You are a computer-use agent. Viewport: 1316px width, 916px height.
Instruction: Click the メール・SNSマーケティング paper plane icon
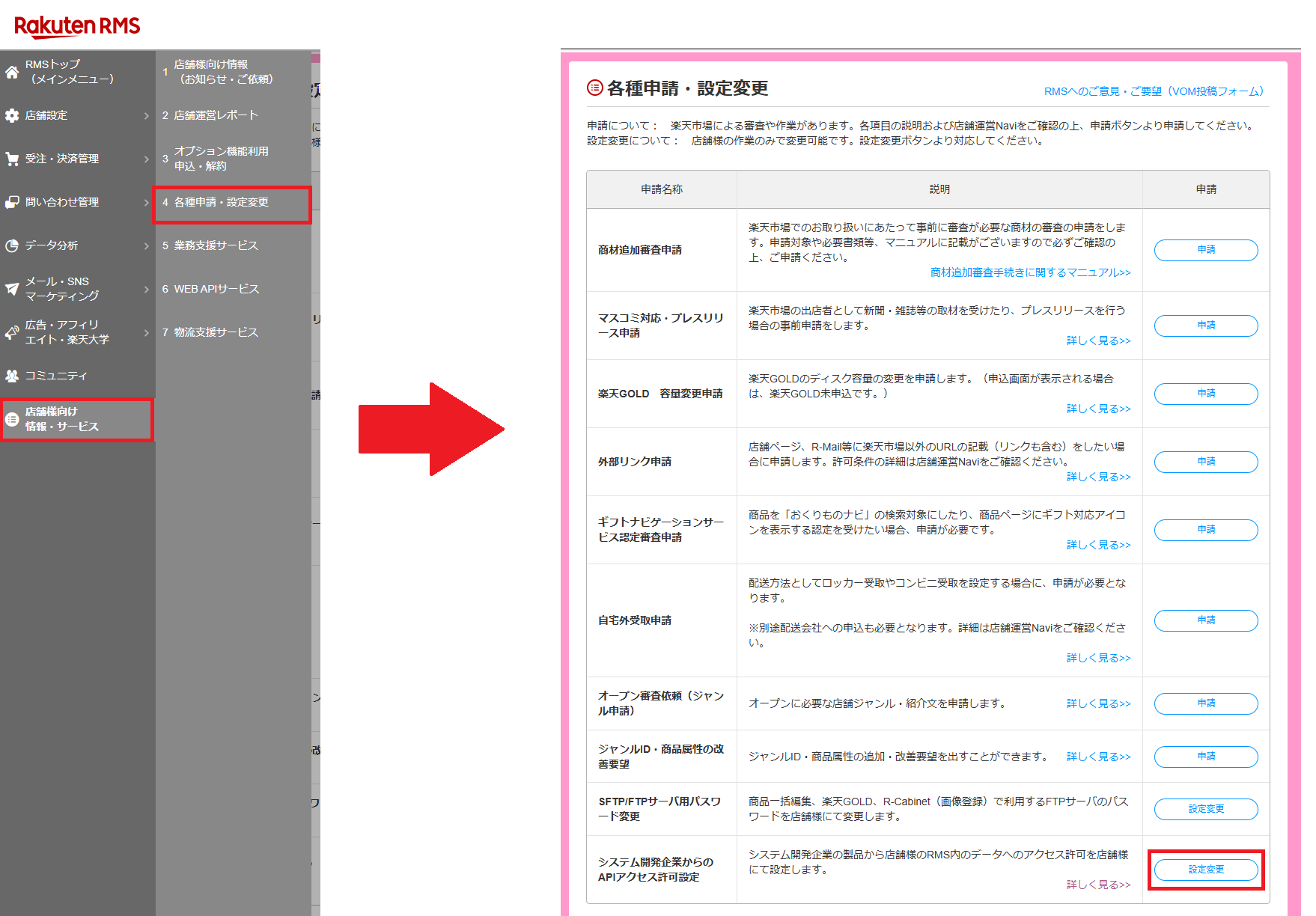coord(10,287)
